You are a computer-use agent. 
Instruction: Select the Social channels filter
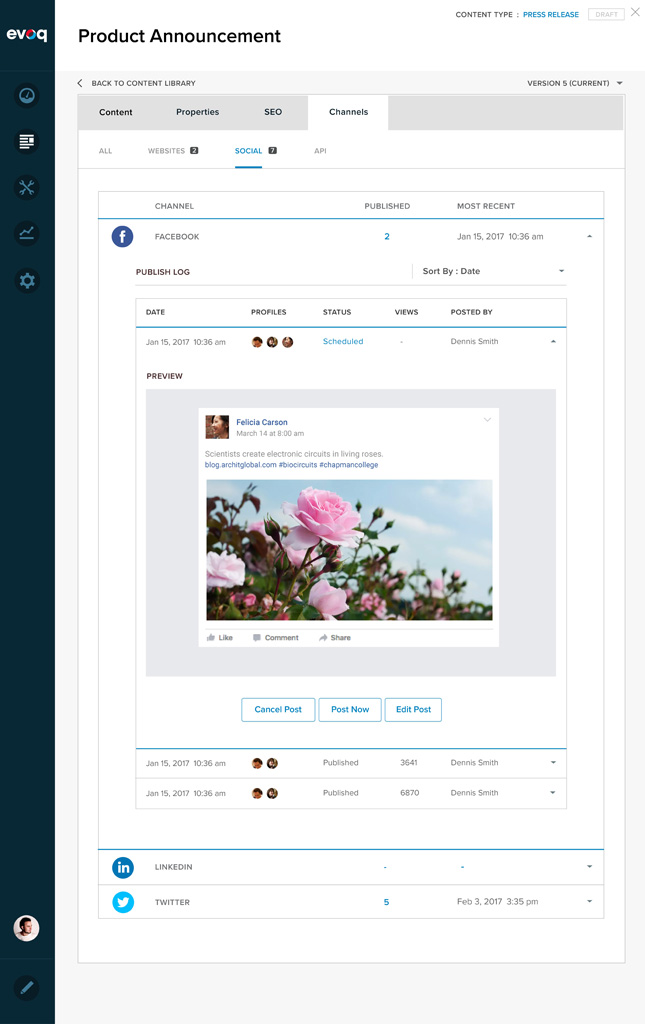click(x=255, y=151)
